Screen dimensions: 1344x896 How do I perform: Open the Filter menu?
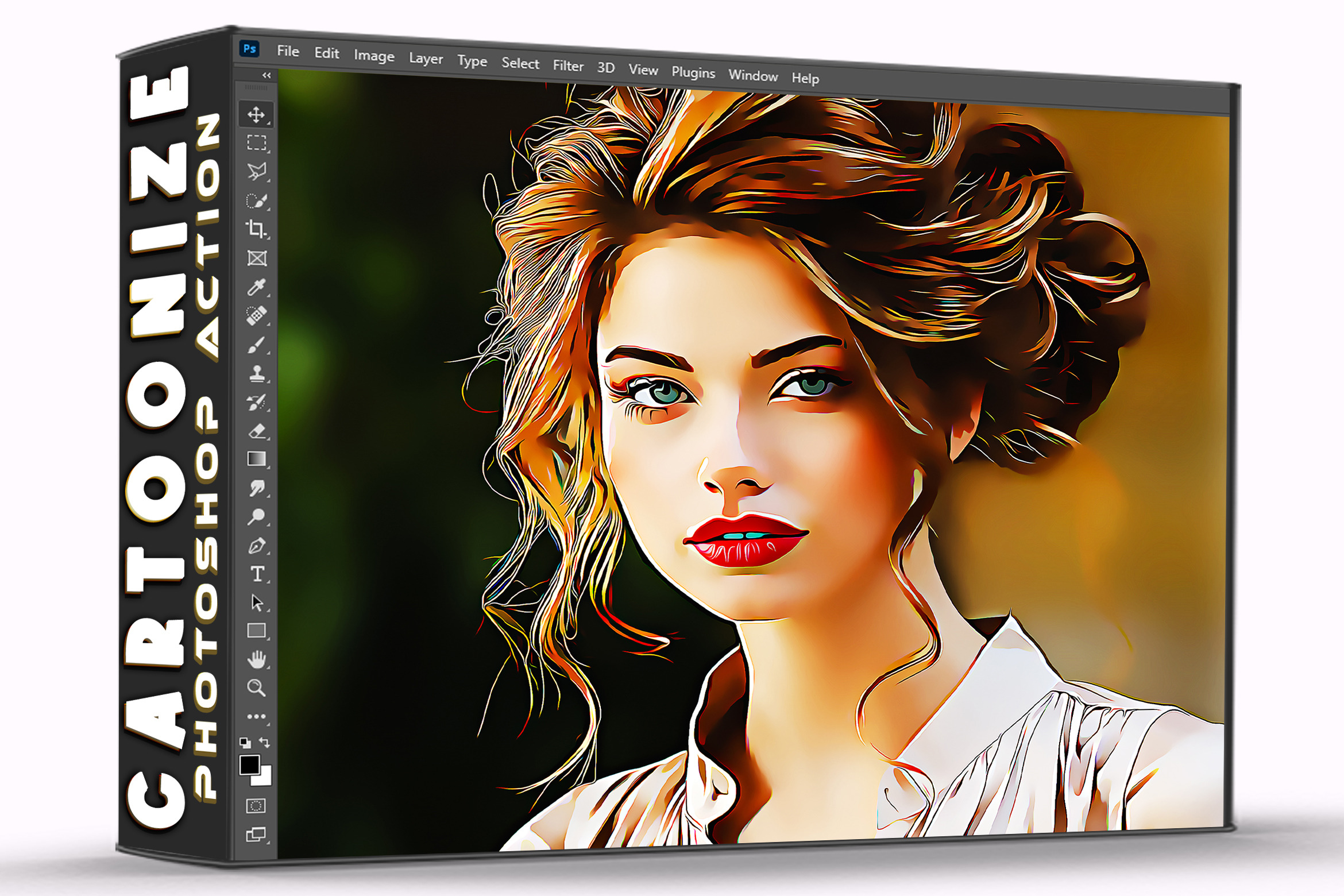tap(568, 66)
